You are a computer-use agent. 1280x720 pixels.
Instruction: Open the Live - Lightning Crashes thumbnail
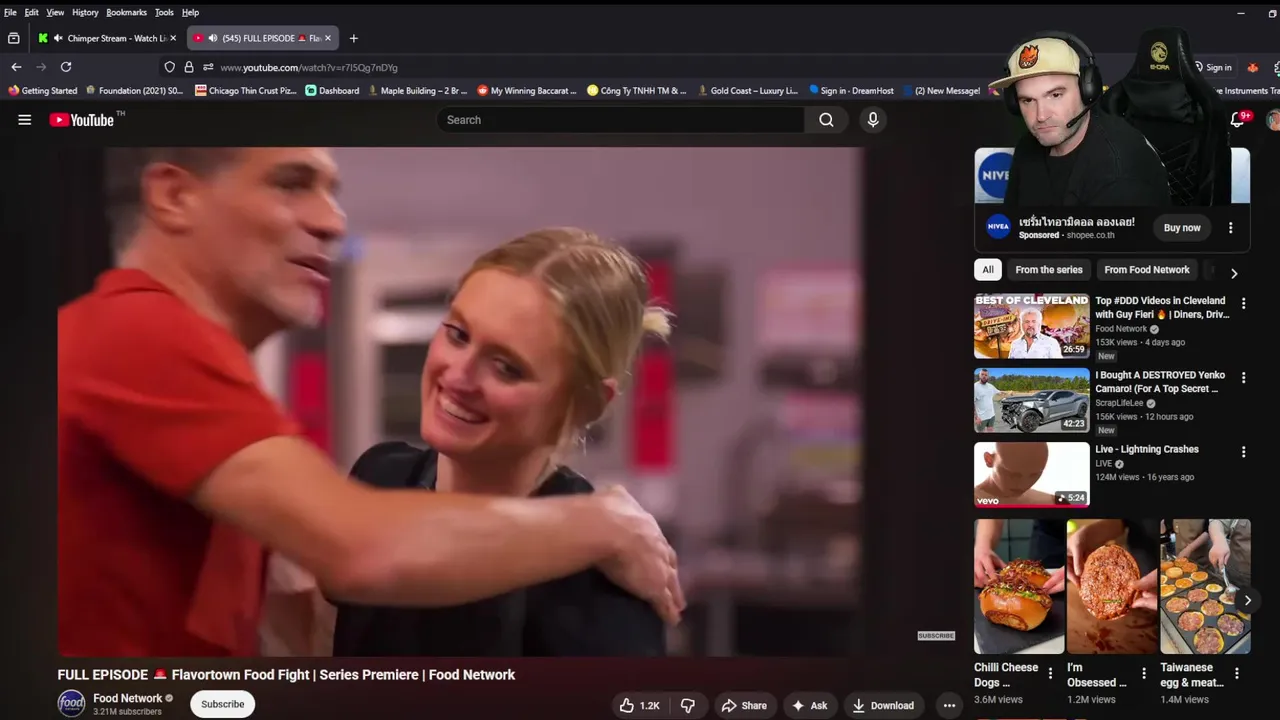1032,475
